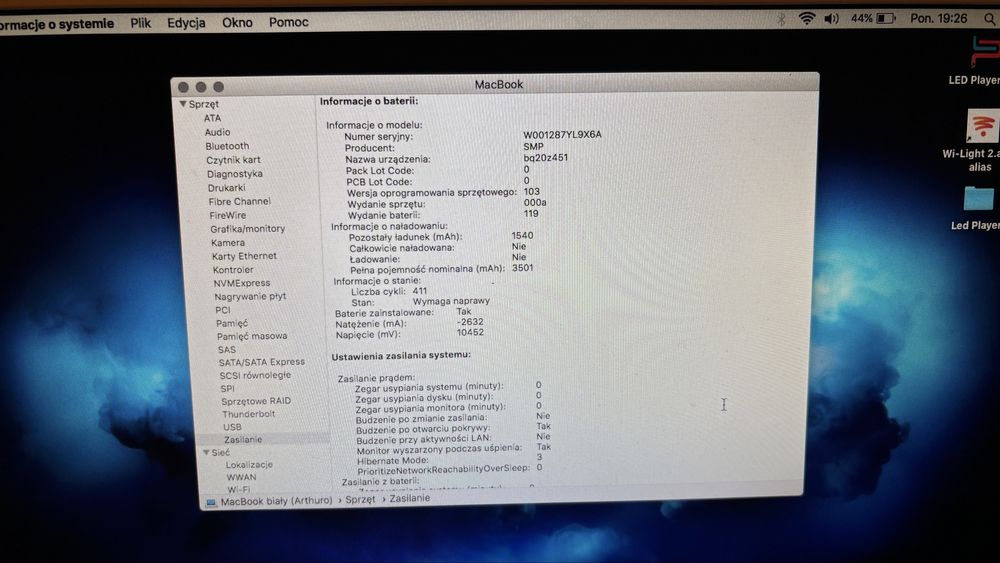Open the Plik menu
The width and height of the screenshot is (1000, 563).
[x=140, y=23]
